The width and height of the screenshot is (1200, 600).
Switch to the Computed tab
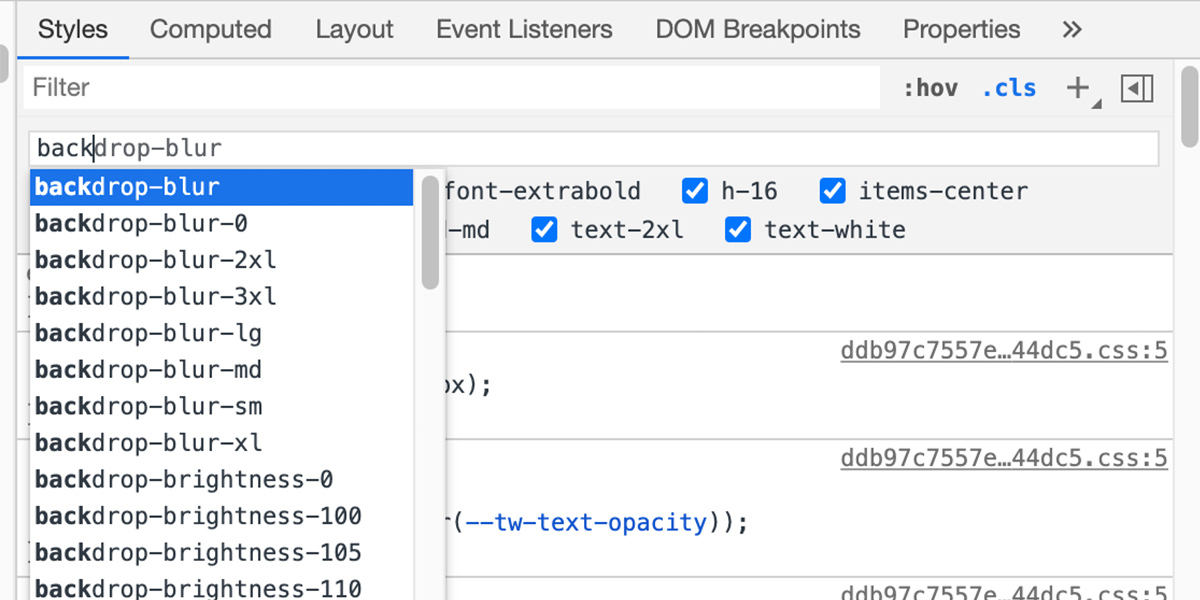(x=211, y=29)
